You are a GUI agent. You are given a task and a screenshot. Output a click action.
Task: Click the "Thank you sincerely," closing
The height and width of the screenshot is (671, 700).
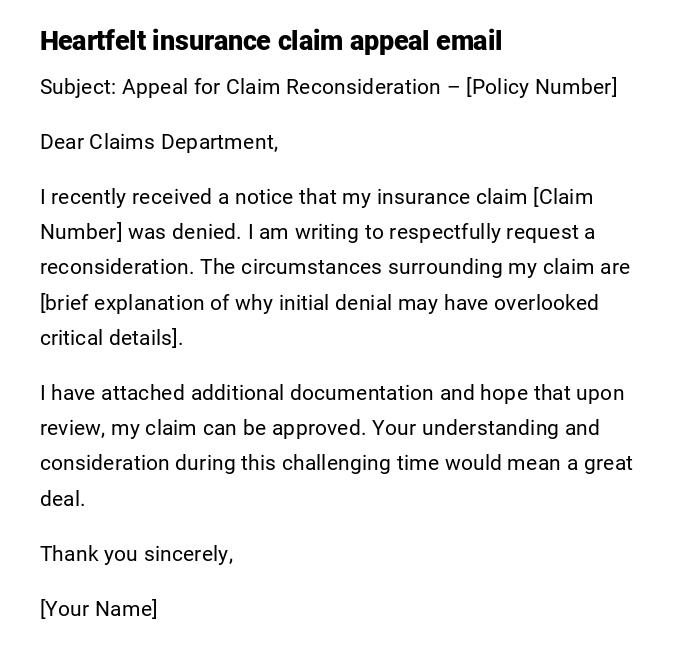[136, 554]
